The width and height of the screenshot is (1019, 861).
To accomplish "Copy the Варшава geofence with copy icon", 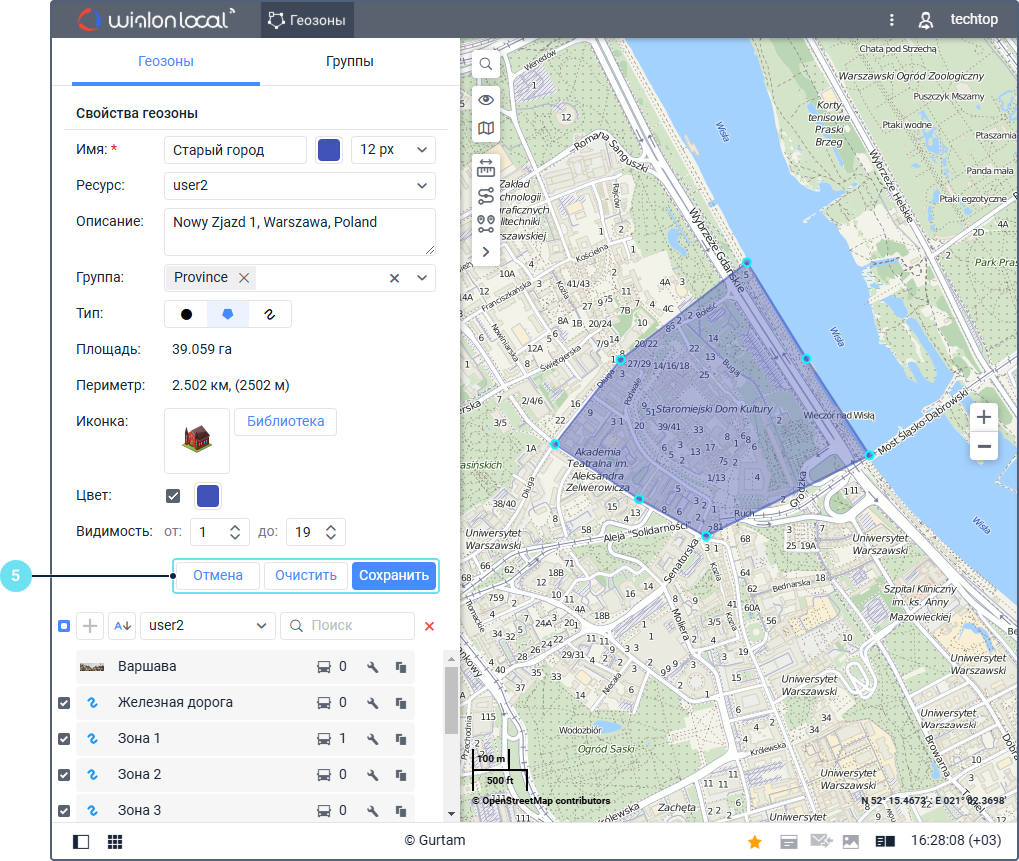I will [401, 667].
